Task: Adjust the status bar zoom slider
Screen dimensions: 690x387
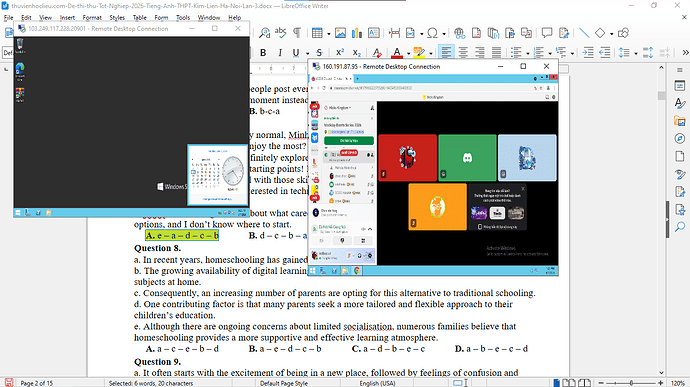Action: point(631,383)
